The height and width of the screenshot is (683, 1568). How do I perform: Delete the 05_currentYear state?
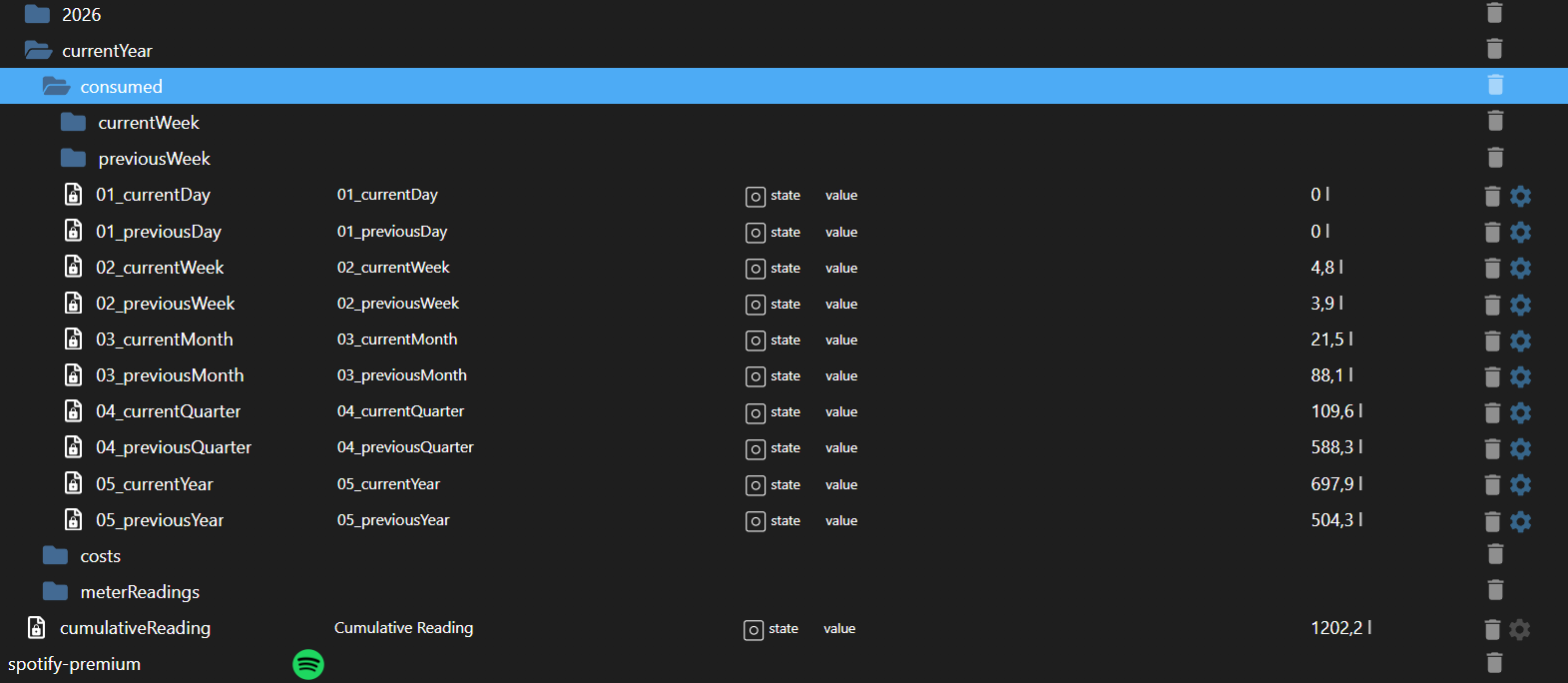point(1492,484)
